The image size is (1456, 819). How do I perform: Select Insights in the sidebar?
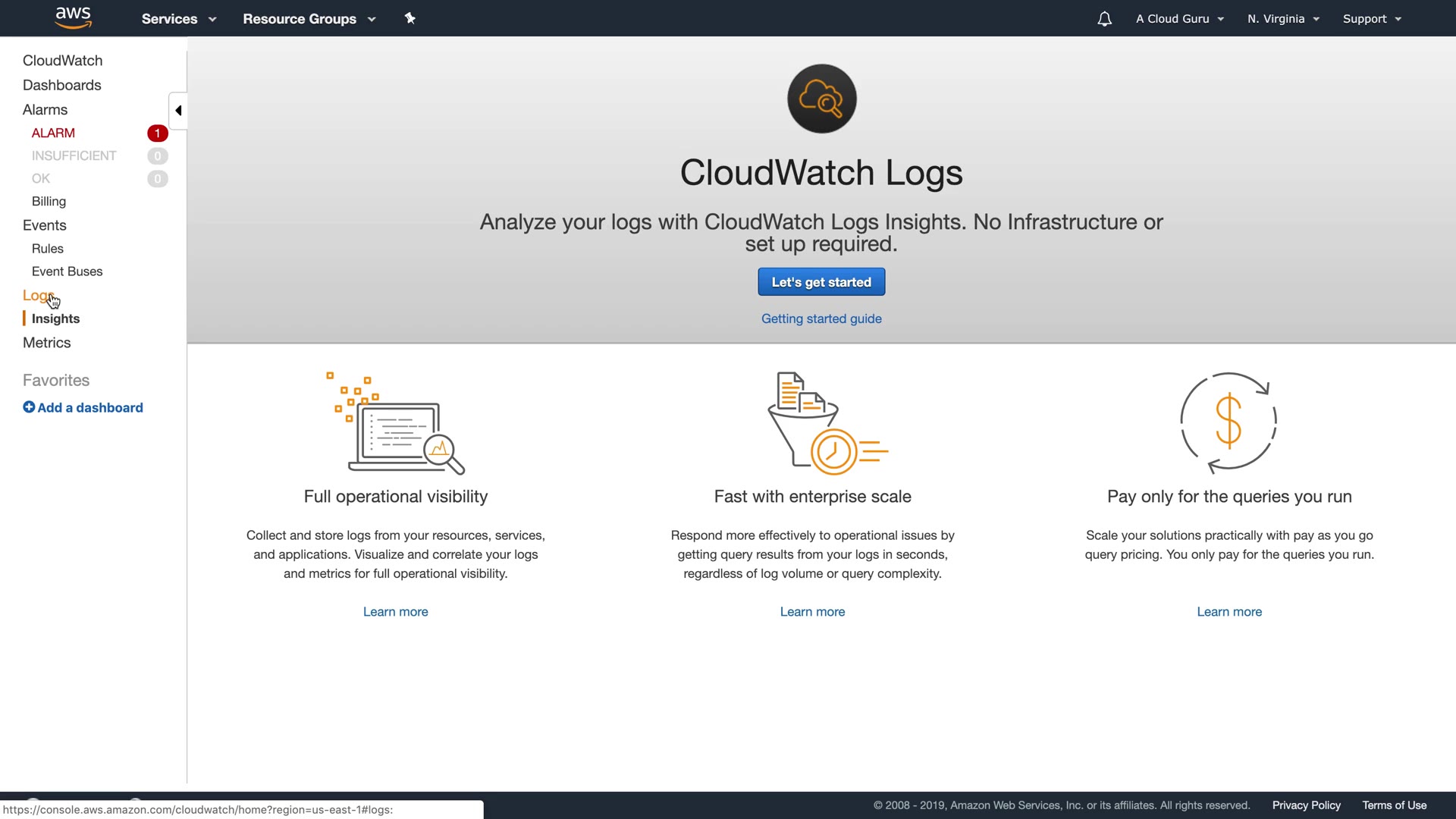click(55, 318)
